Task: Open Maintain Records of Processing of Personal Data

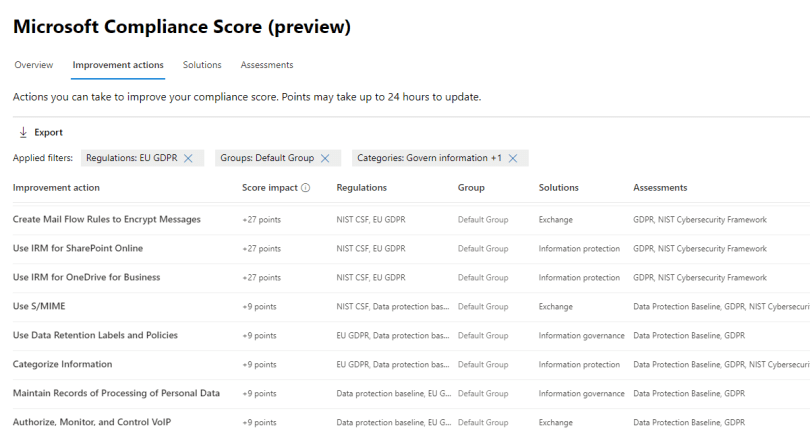Action: (x=116, y=393)
